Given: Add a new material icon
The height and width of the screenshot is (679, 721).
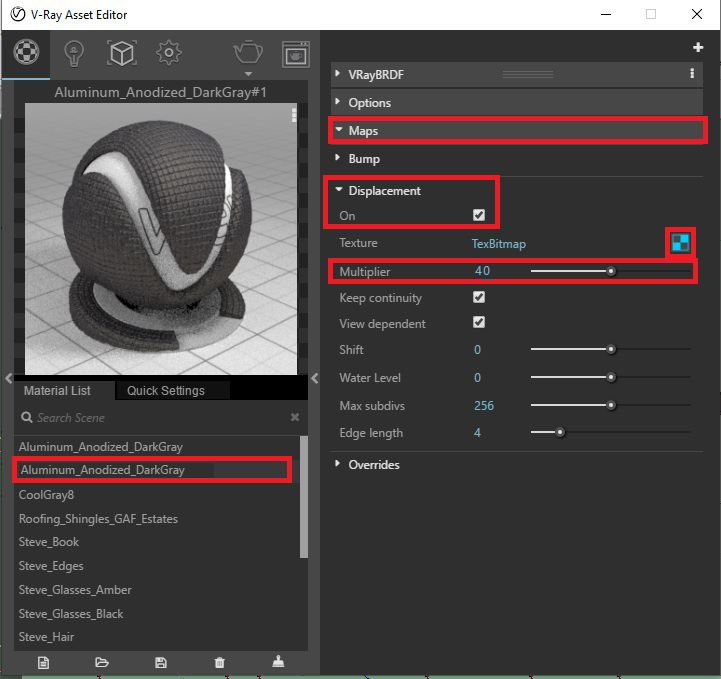Looking at the screenshot, I should tap(43, 662).
